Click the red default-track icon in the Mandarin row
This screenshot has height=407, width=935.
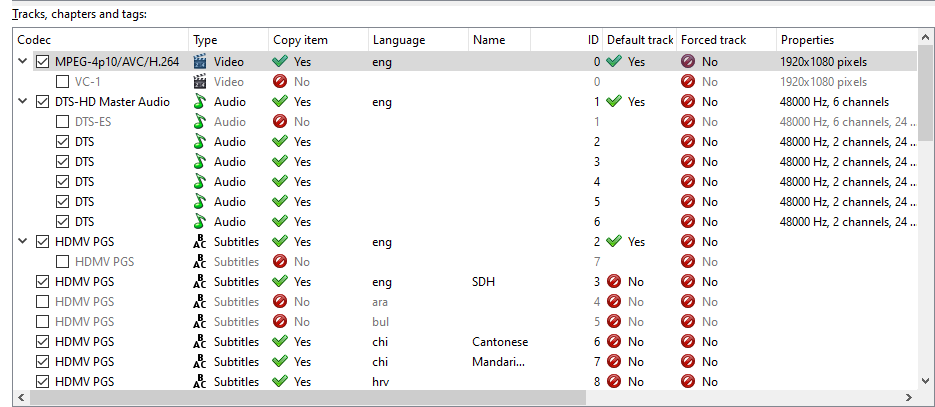pos(614,362)
